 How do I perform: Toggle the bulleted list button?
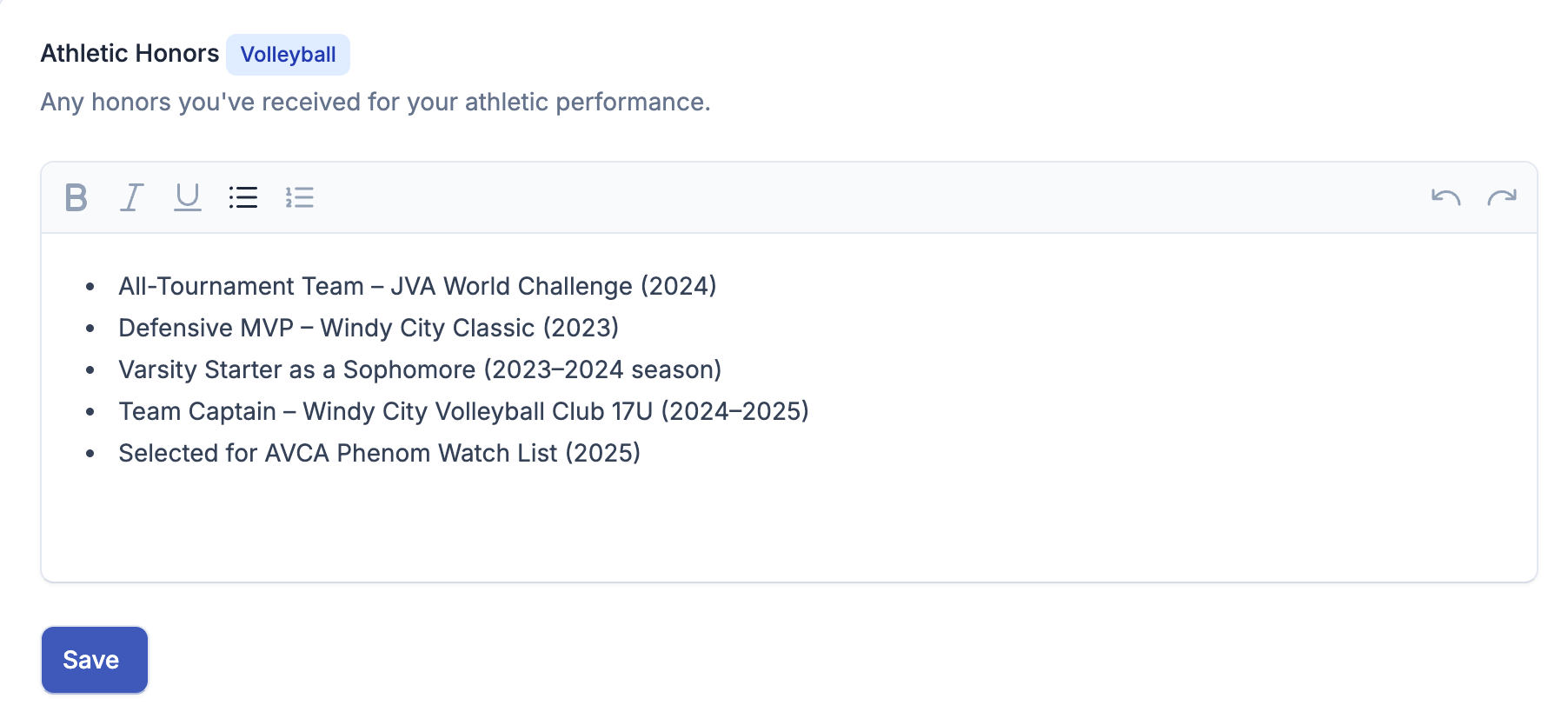243,197
